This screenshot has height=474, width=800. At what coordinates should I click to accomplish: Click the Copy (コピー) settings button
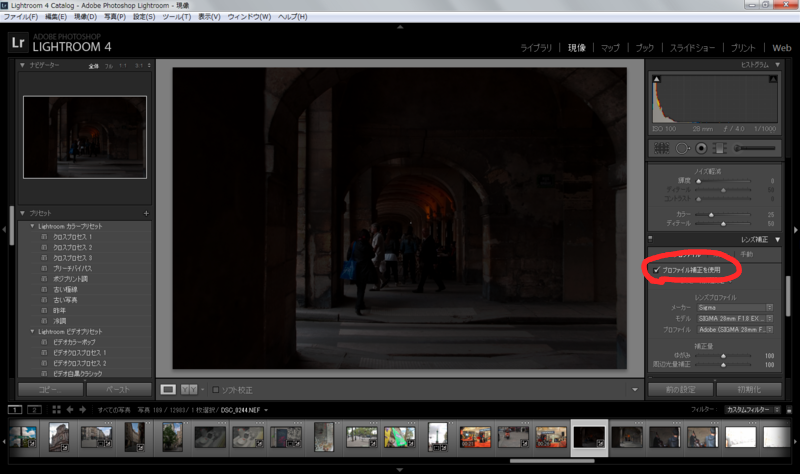pyautogui.click(x=51, y=389)
